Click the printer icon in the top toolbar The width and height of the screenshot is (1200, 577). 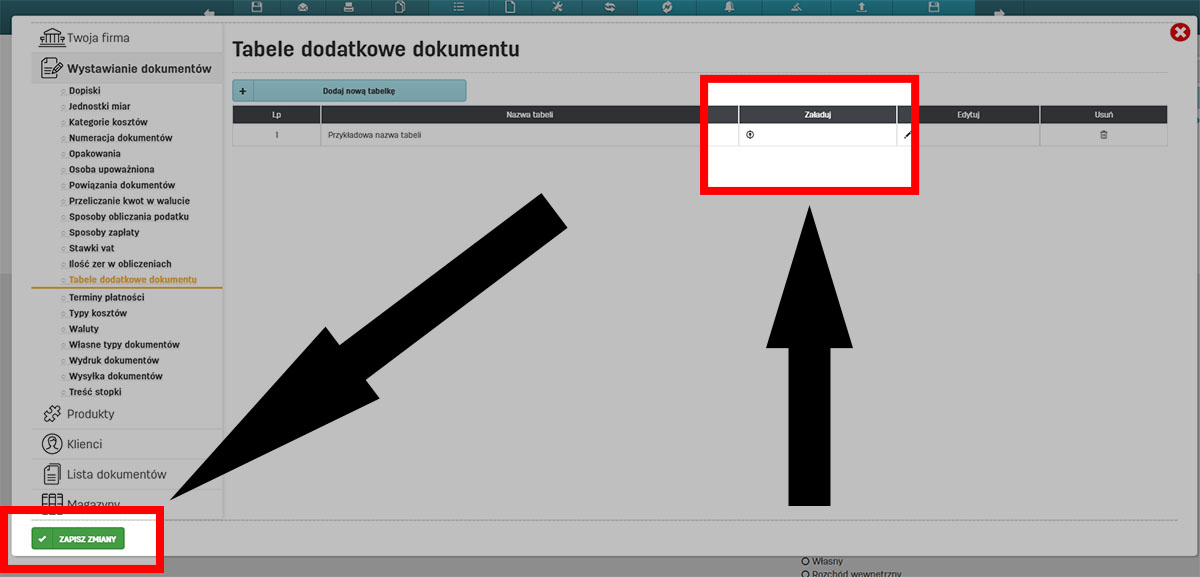[x=349, y=8]
